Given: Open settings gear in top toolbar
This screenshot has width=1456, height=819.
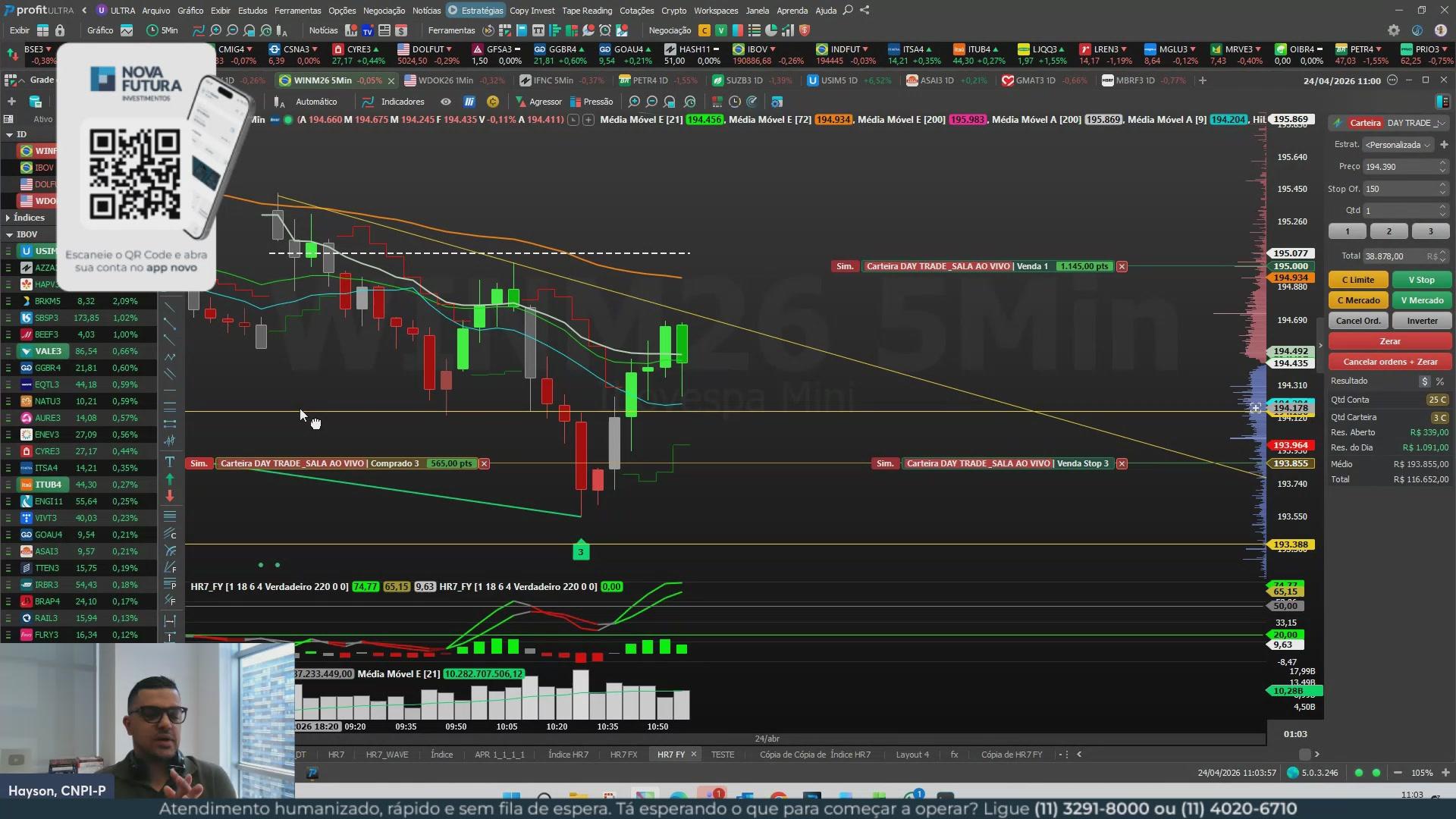Looking at the screenshot, I should tap(1394, 30).
